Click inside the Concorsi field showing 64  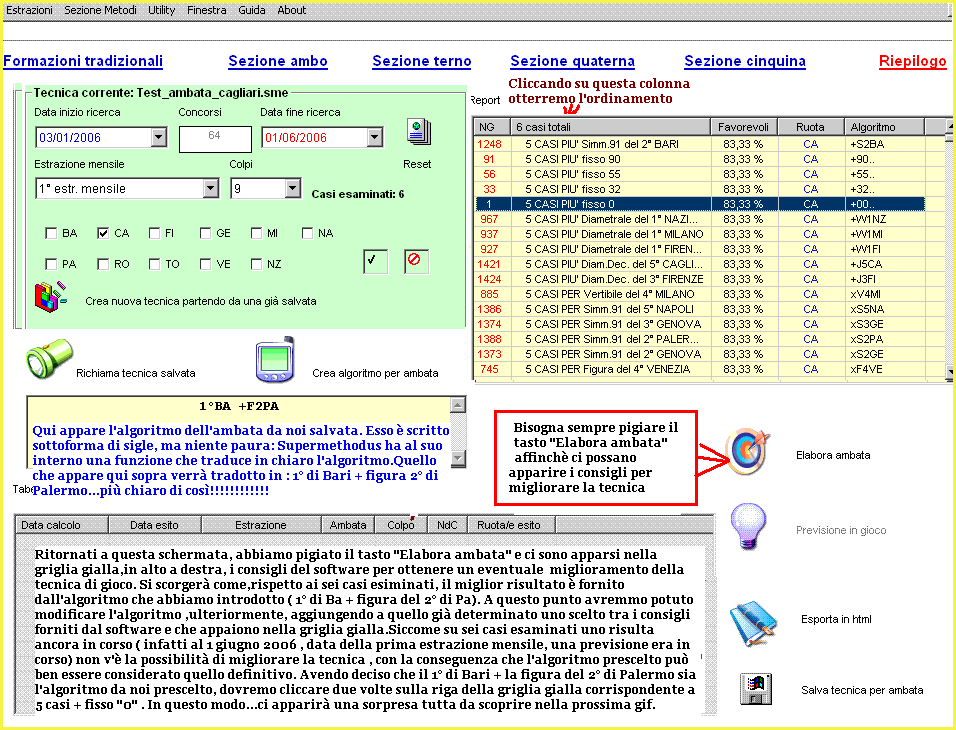(215, 139)
